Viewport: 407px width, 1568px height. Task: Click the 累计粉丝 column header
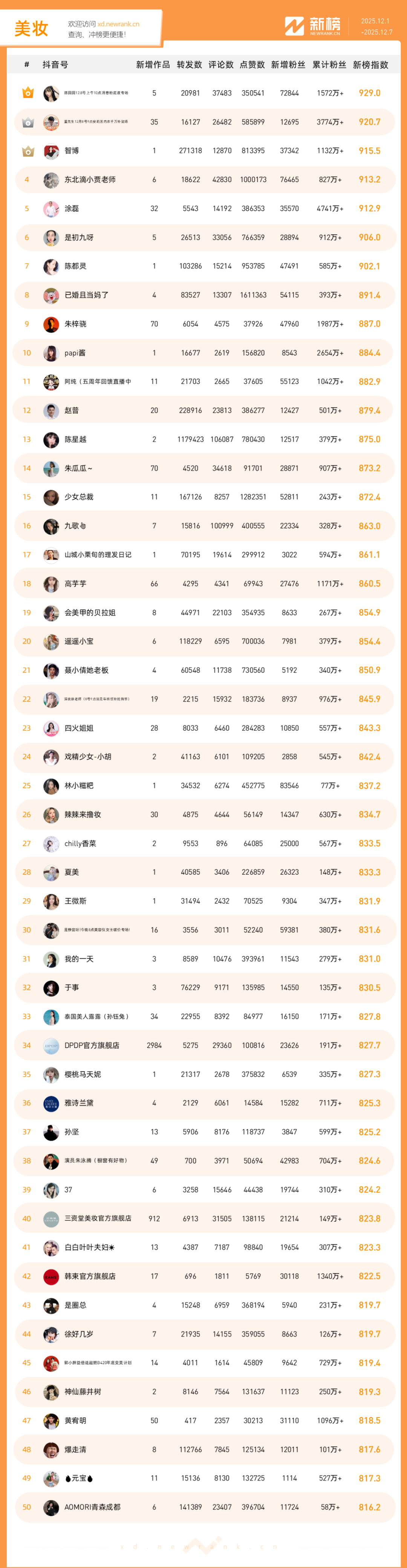pos(329,65)
